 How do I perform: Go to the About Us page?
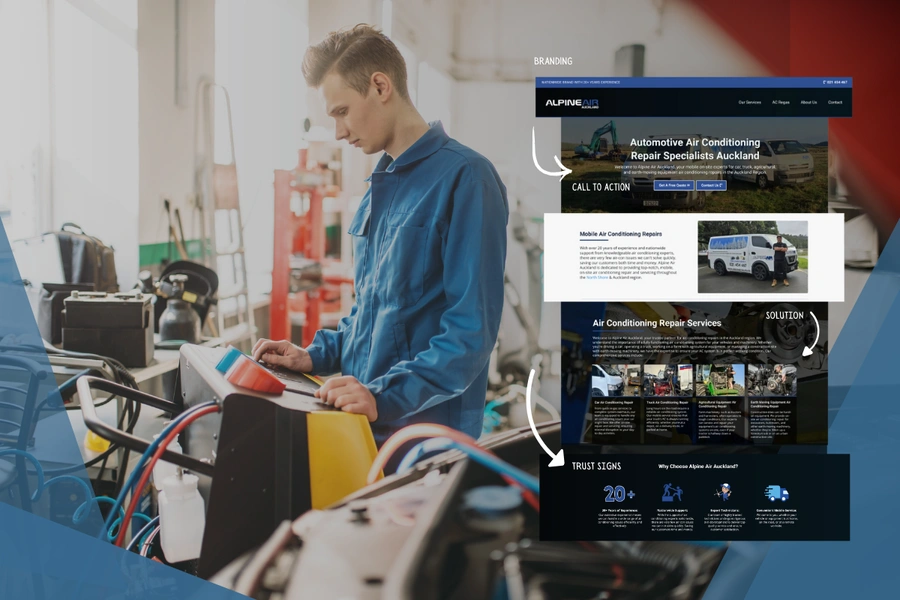point(808,102)
